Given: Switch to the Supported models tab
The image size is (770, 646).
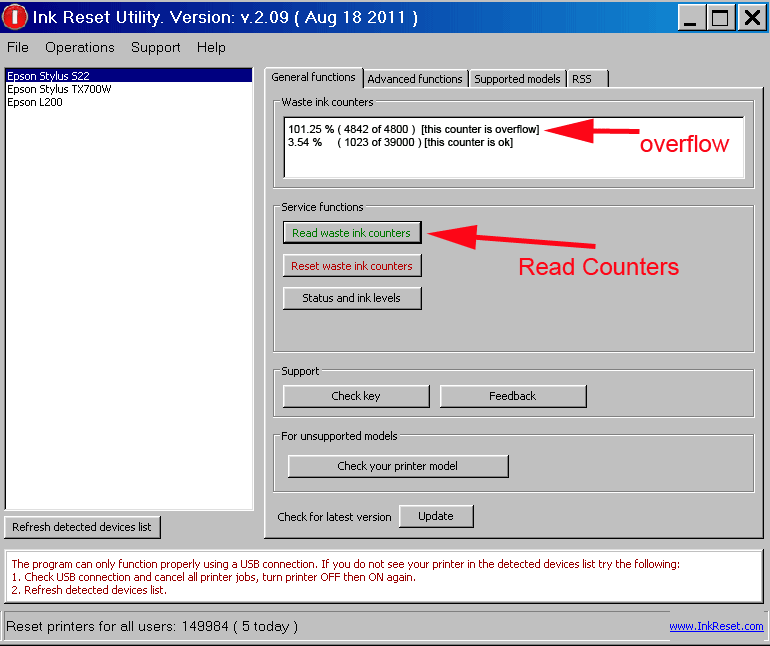Looking at the screenshot, I should pos(517,79).
